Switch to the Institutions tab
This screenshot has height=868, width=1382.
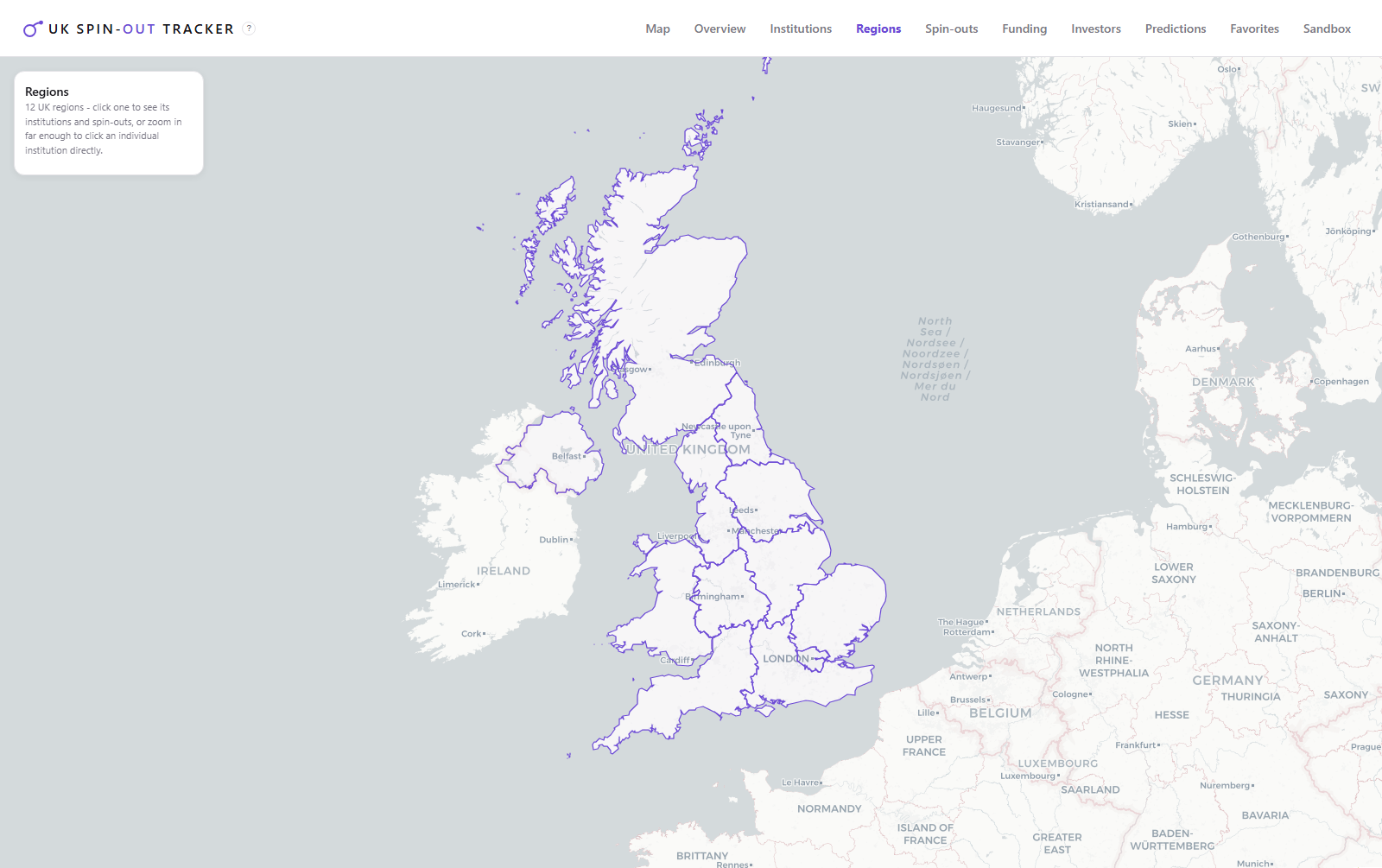[801, 29]
